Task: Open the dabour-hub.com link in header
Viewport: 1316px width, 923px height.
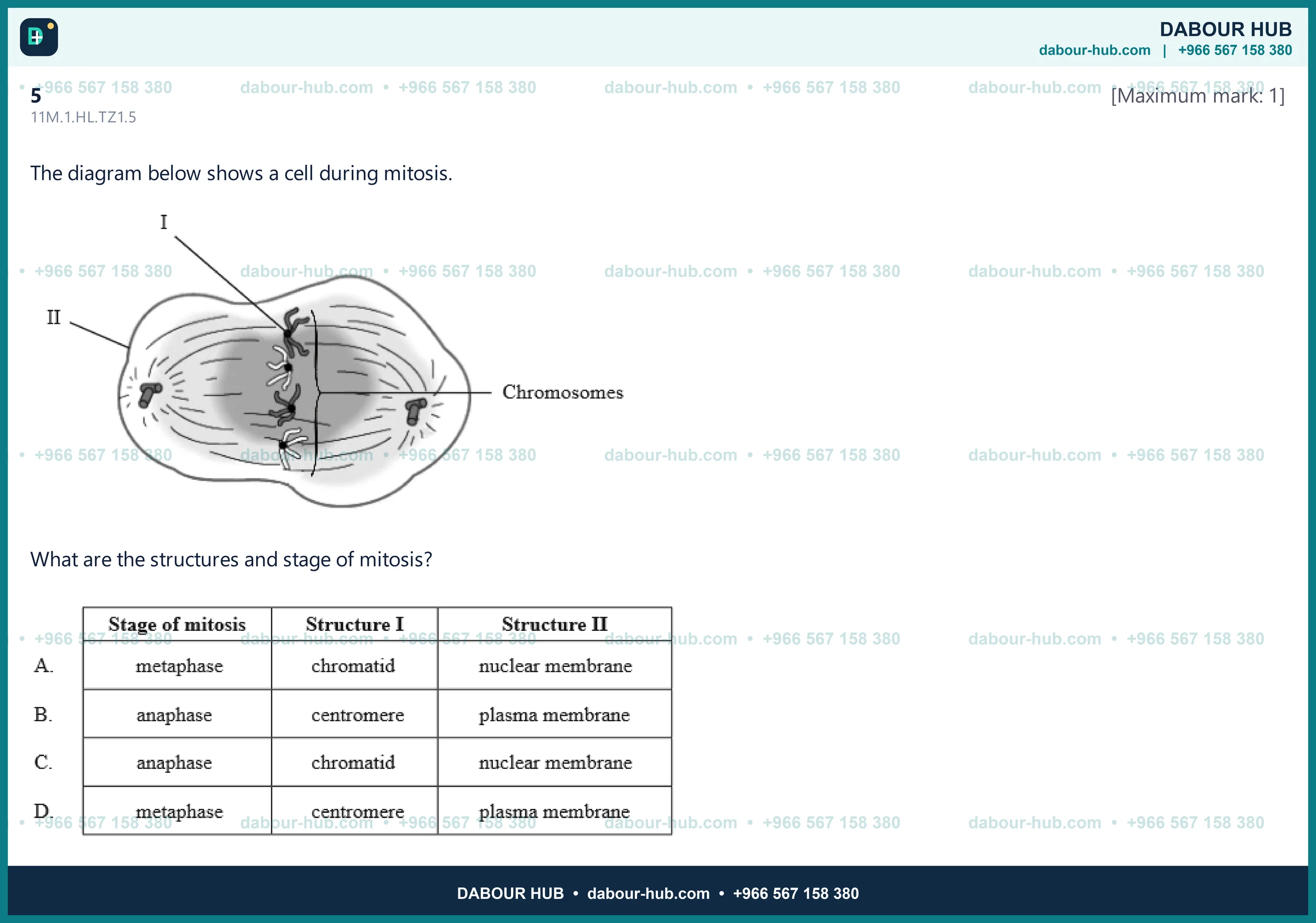Action: 1094,50
